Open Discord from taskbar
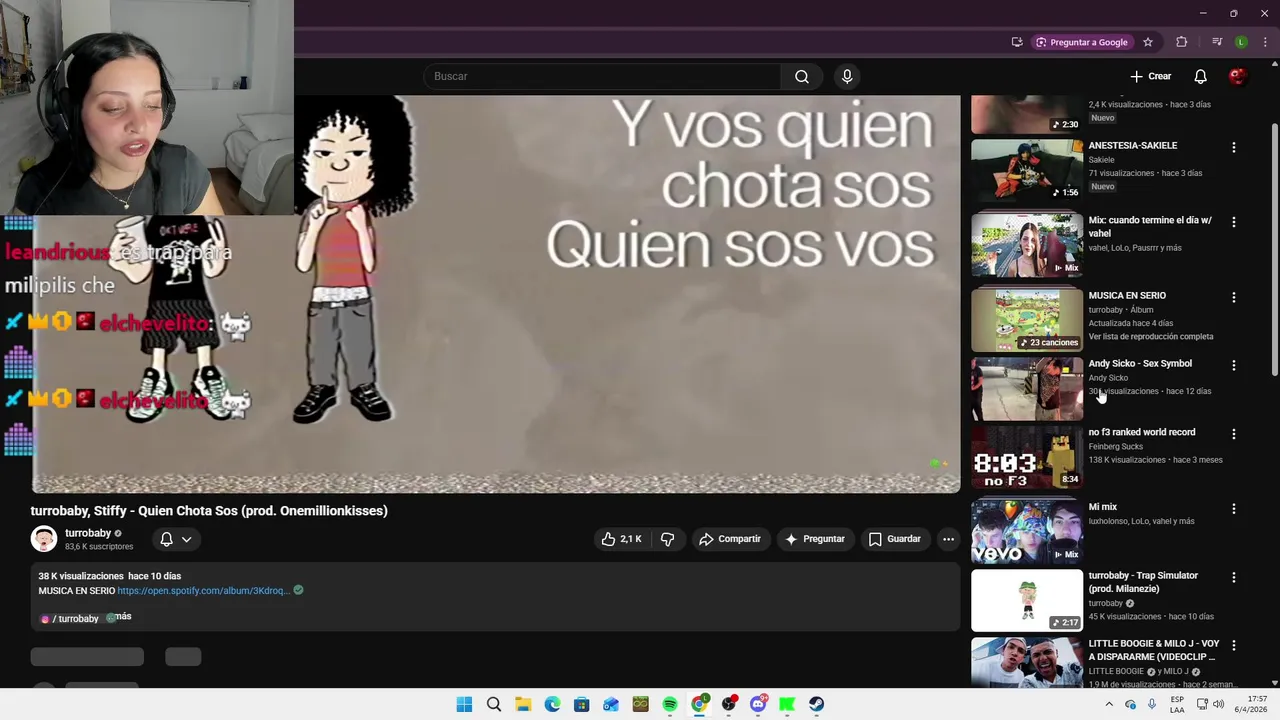Viewport: 1280px width, 720px height. click(758, 704)
